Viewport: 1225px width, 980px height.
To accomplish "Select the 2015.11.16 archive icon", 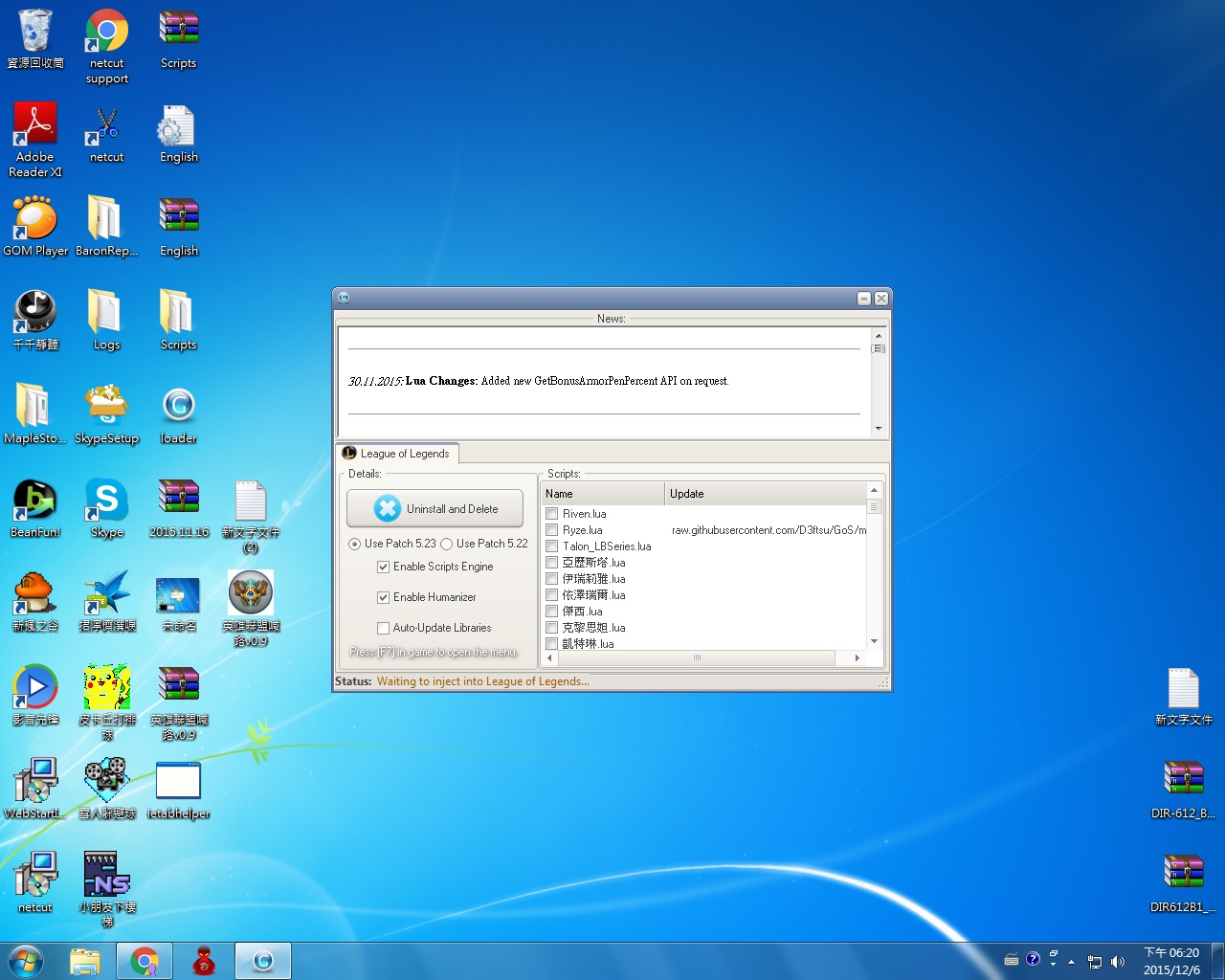I will click(179, 509).
